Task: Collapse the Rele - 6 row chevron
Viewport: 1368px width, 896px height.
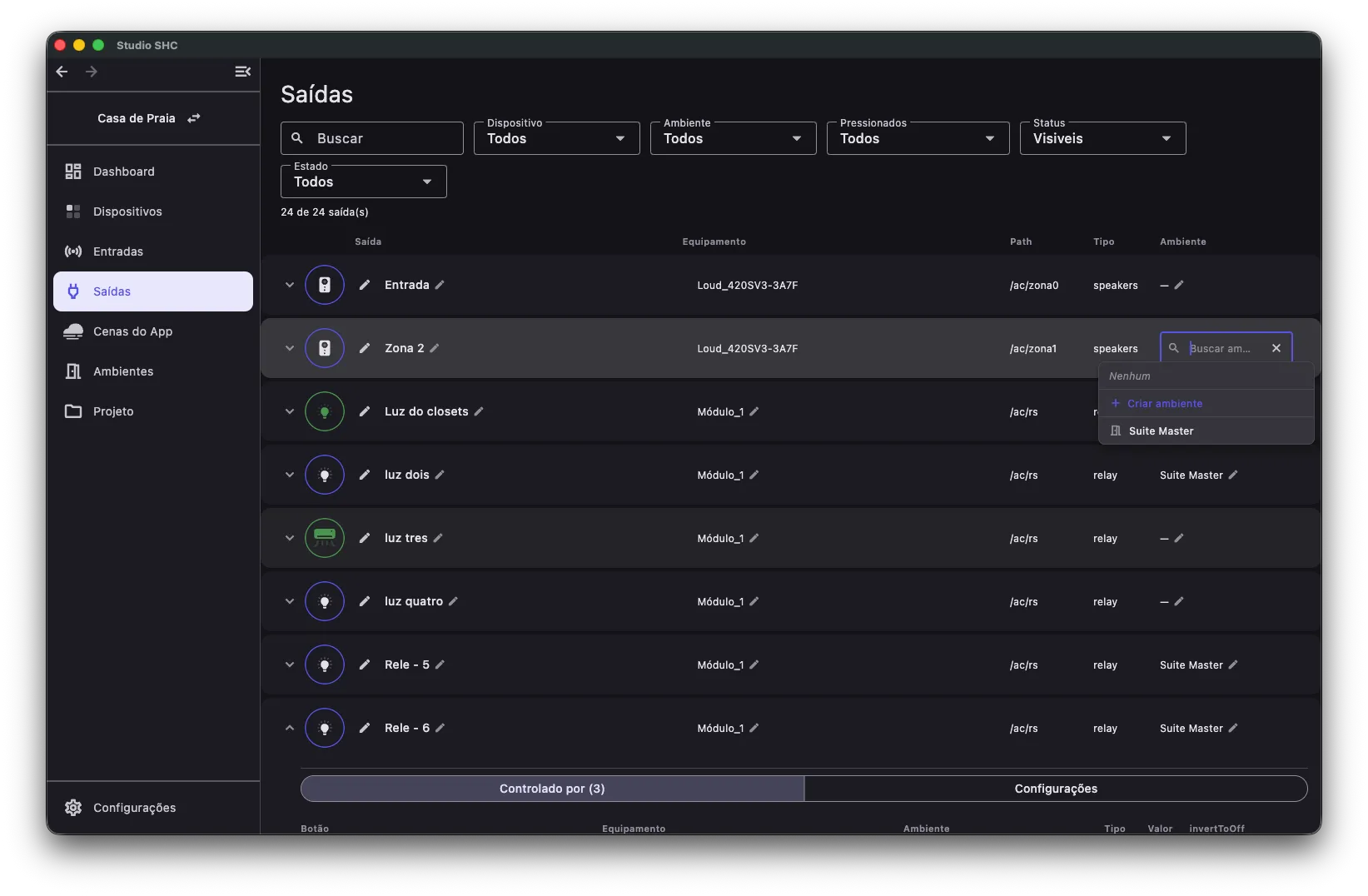Action: 290,728
